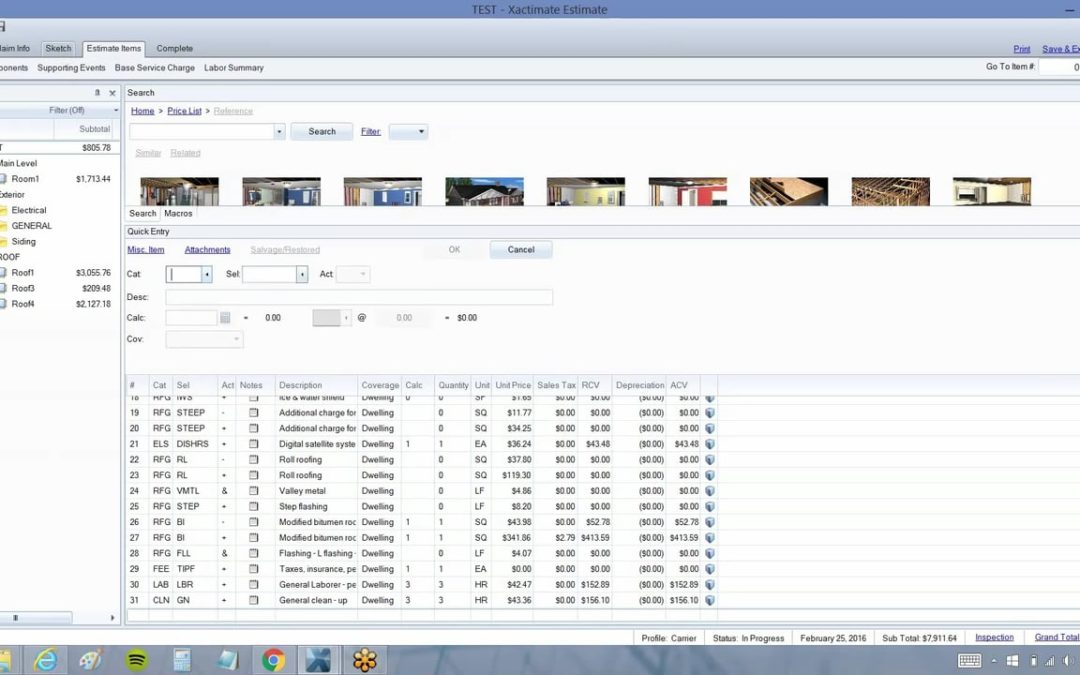Click the Search button
Viewport: 1080px width, 675px height.
pyautogui.click(x=322, y=132)
